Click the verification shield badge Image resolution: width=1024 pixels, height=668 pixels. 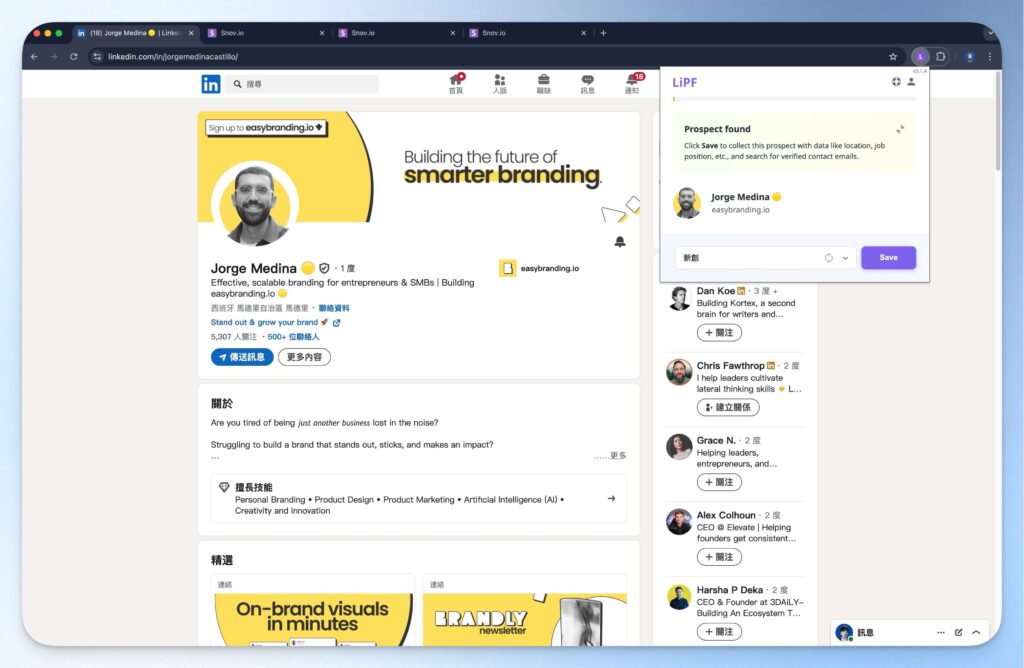tap(324, 268)
